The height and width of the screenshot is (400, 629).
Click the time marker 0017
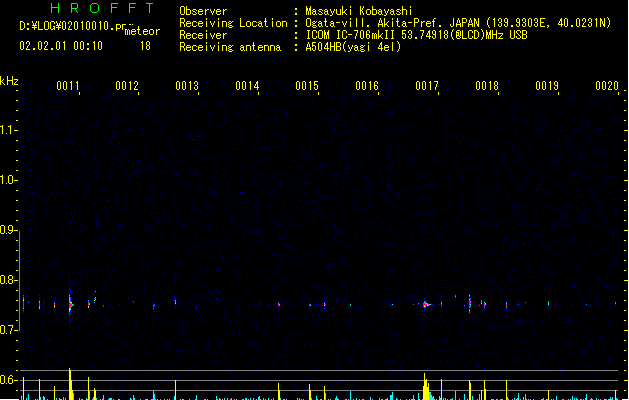click(x=427, y=85)
